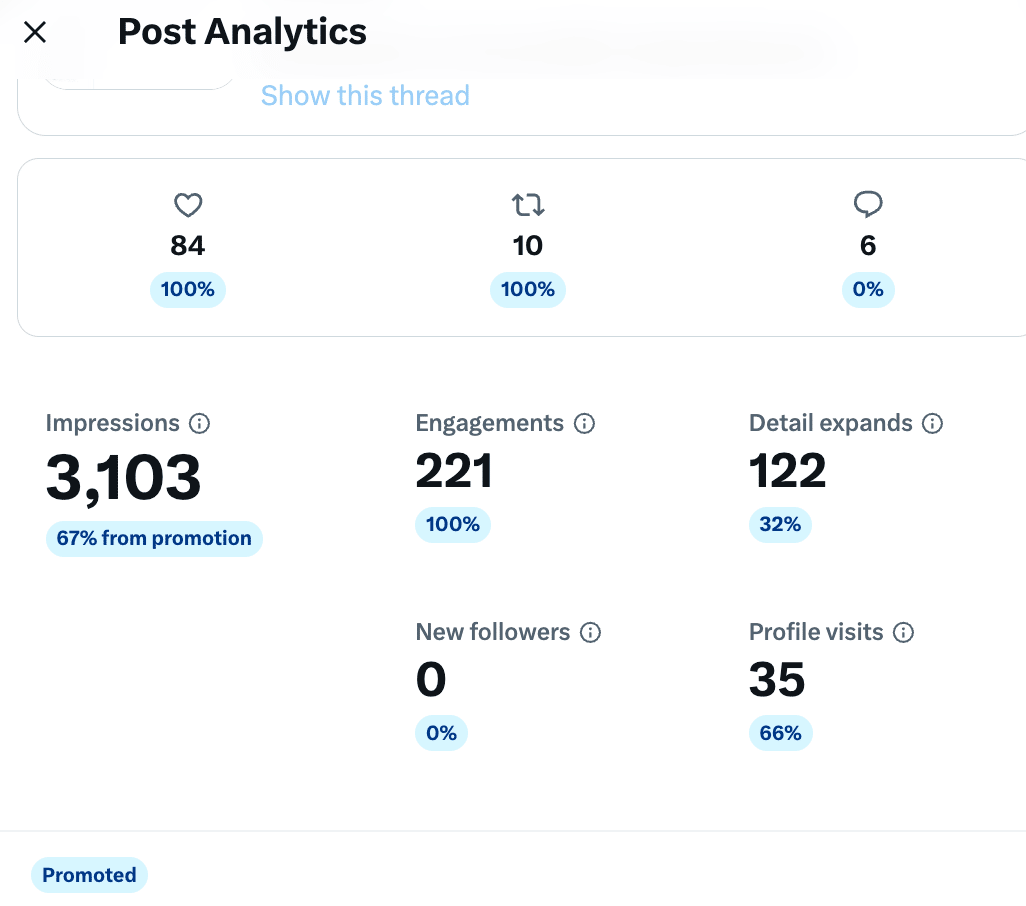Click the 100% badge under reposts
This screenshot has height=906, width=1026.
[x=528, y=290]
